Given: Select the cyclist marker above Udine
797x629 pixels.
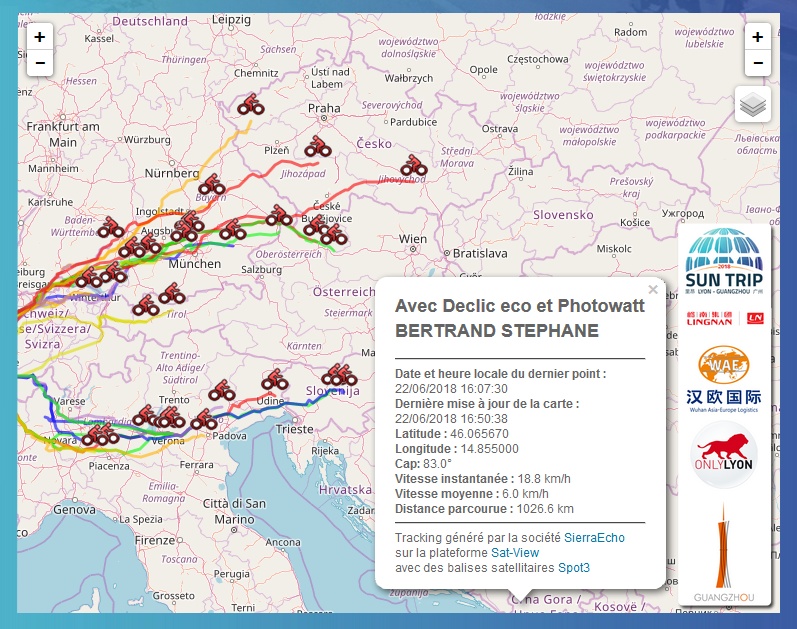Looking at the screenshot, I should (x=275, y=380).
